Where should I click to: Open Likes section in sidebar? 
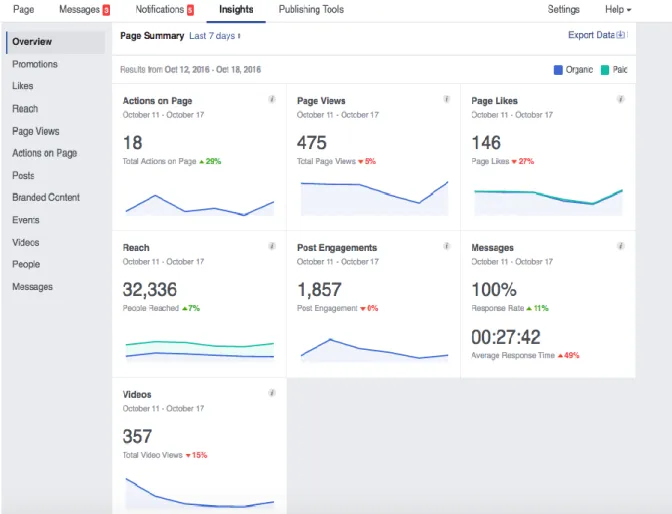(x=23, y=86)
